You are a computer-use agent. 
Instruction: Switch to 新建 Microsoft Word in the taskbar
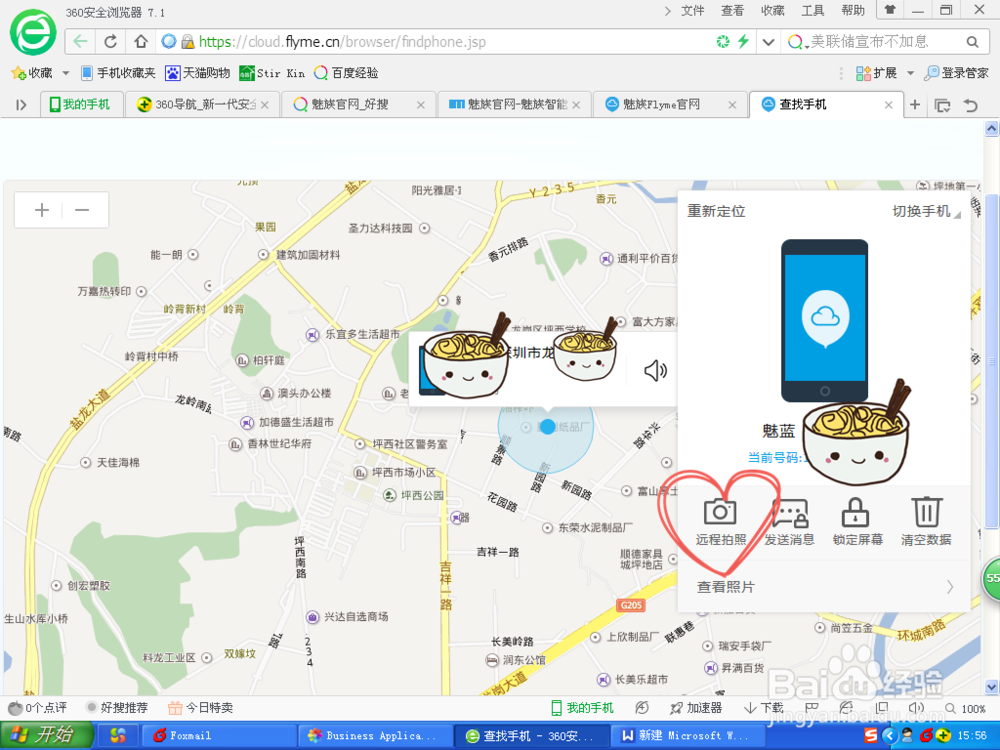pyautogui.click(x=689, y=736)
